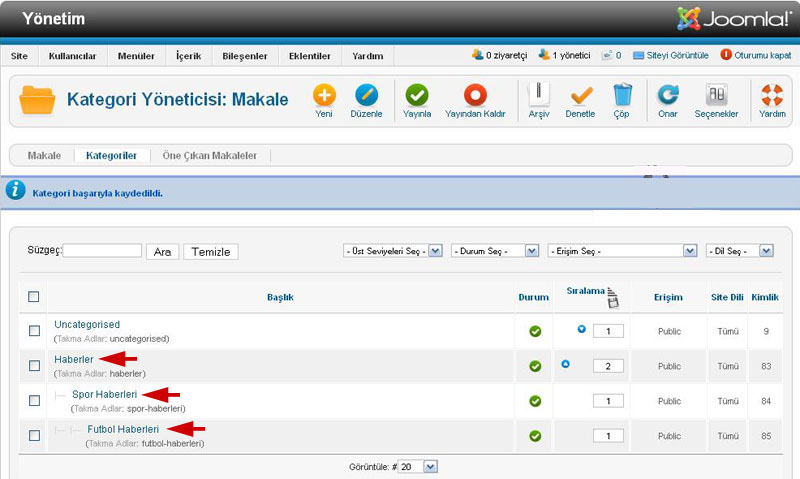The image size is (800, 479).
Task: Check the Uncategorised row checkbox
Action: click(x=34, y=331)
